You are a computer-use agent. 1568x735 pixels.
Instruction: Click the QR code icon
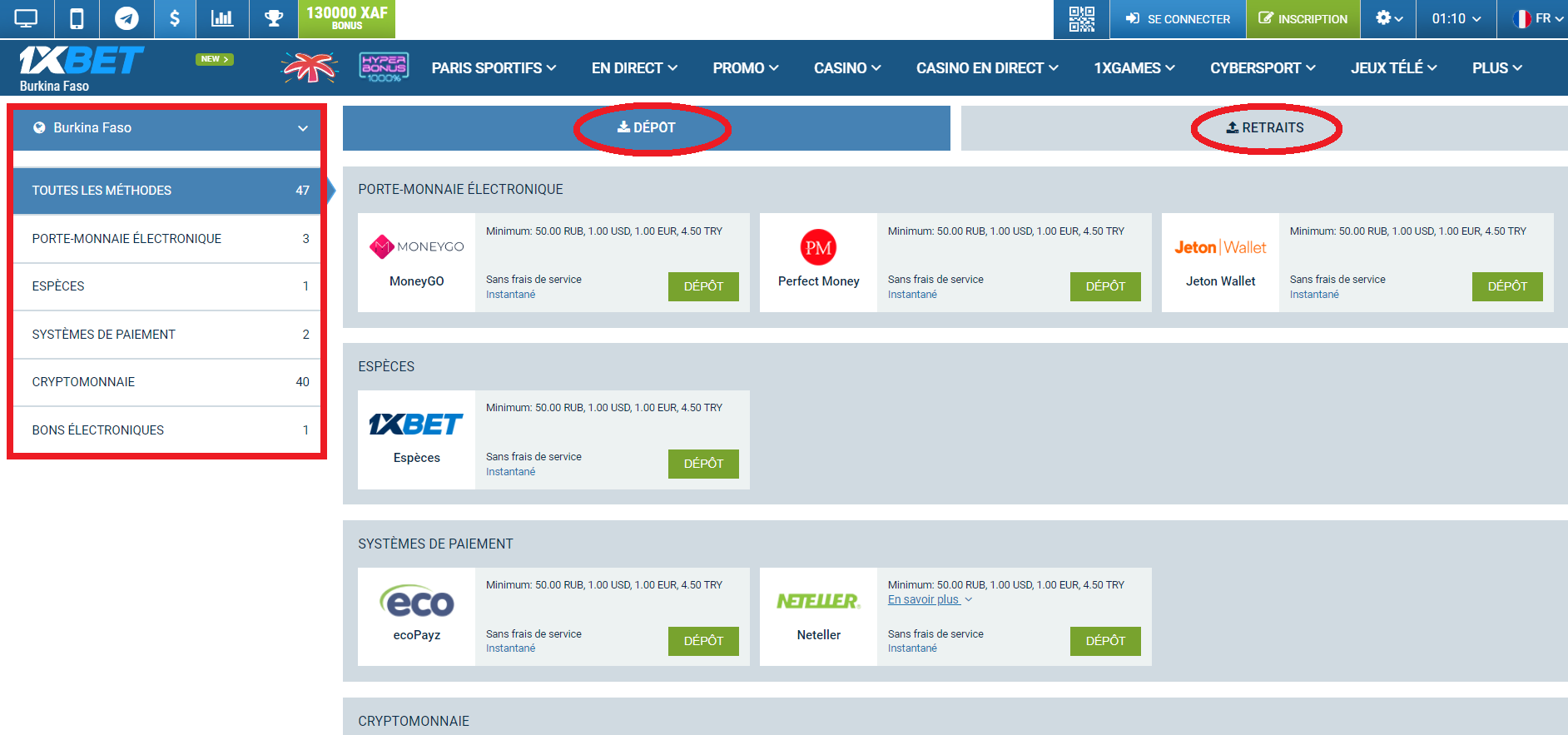pyautogui.click(x=1081, y=18)
